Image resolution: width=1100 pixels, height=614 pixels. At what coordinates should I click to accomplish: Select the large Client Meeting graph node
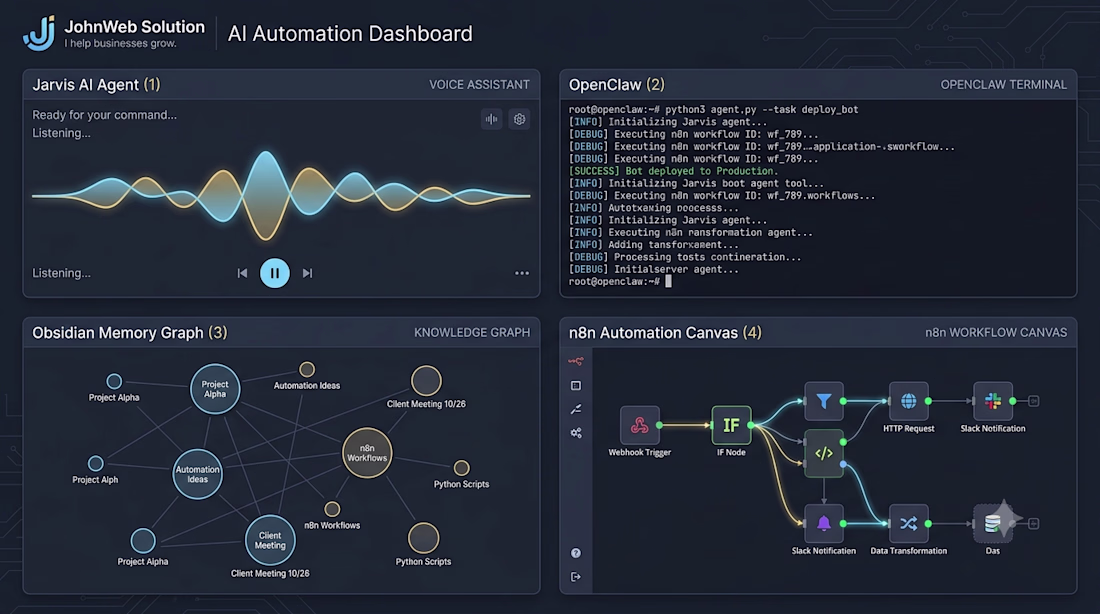click(x=270, y=540)
